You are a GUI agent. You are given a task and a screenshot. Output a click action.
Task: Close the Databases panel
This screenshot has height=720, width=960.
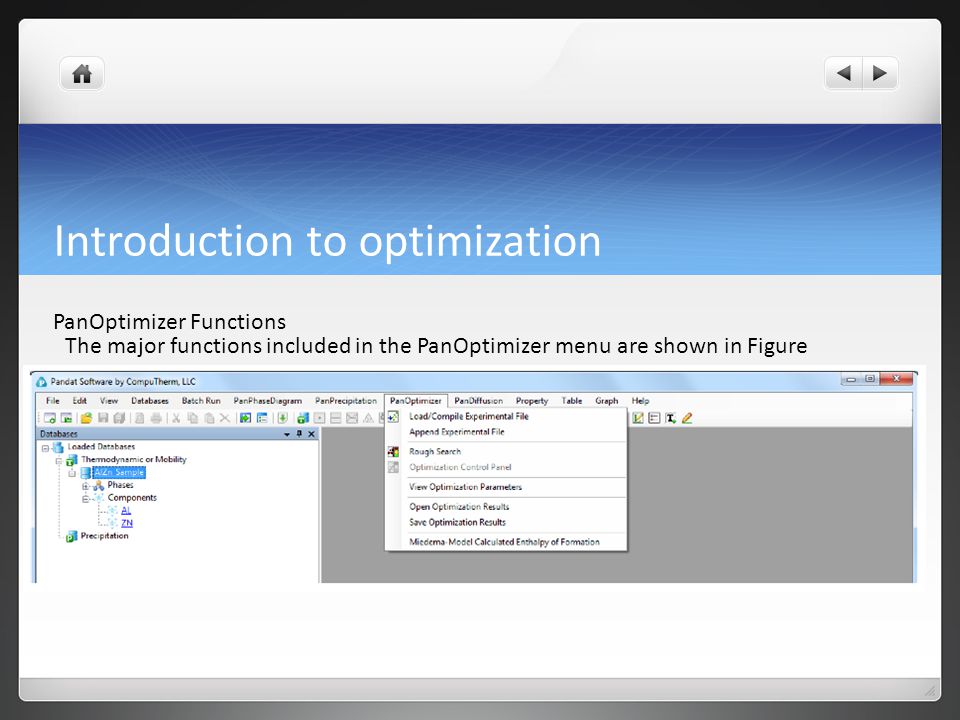tap(312, 434)
